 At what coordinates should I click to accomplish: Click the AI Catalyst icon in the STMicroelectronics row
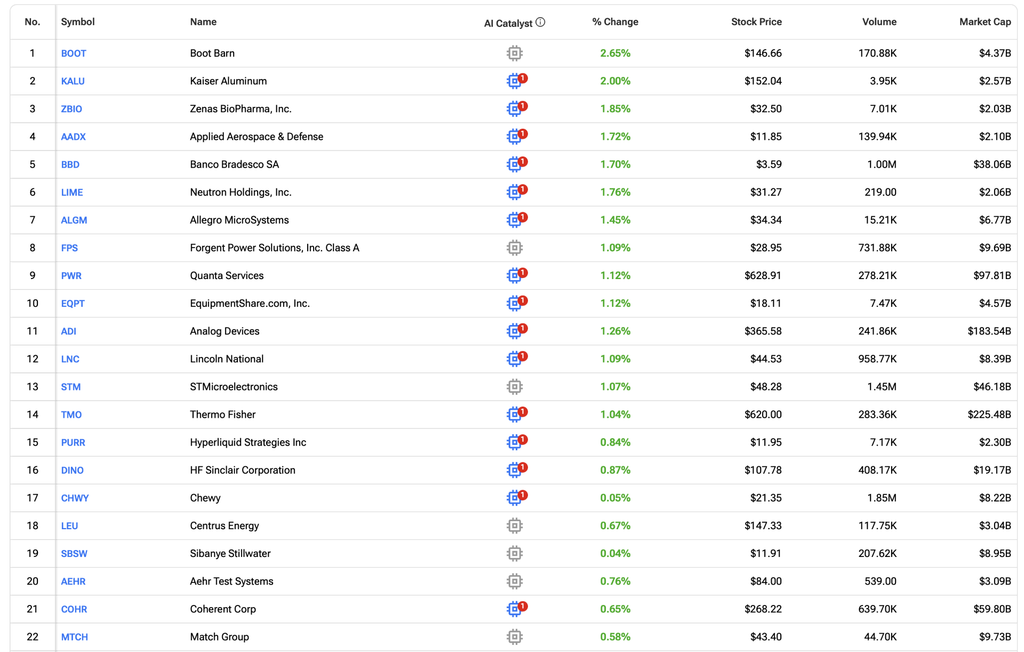point(515,387)
